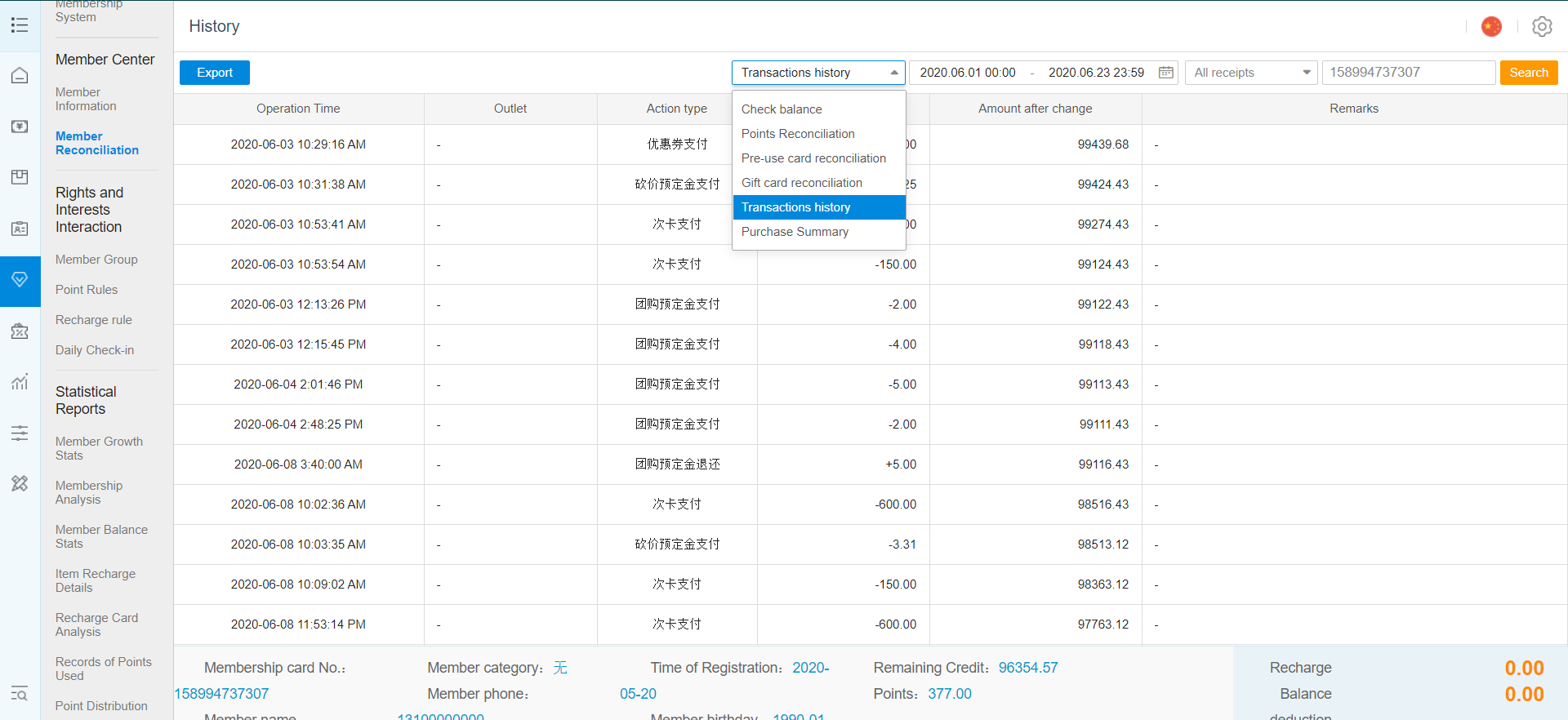Open the hamburger list menu icon
Image resolution: width=1568 pixels, height=720 pixels.
tap(20, 25)
